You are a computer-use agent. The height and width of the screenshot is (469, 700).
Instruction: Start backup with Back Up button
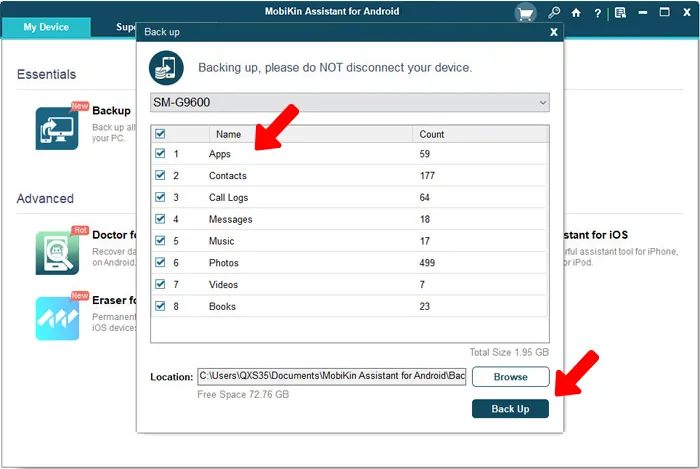pos(510,409)
